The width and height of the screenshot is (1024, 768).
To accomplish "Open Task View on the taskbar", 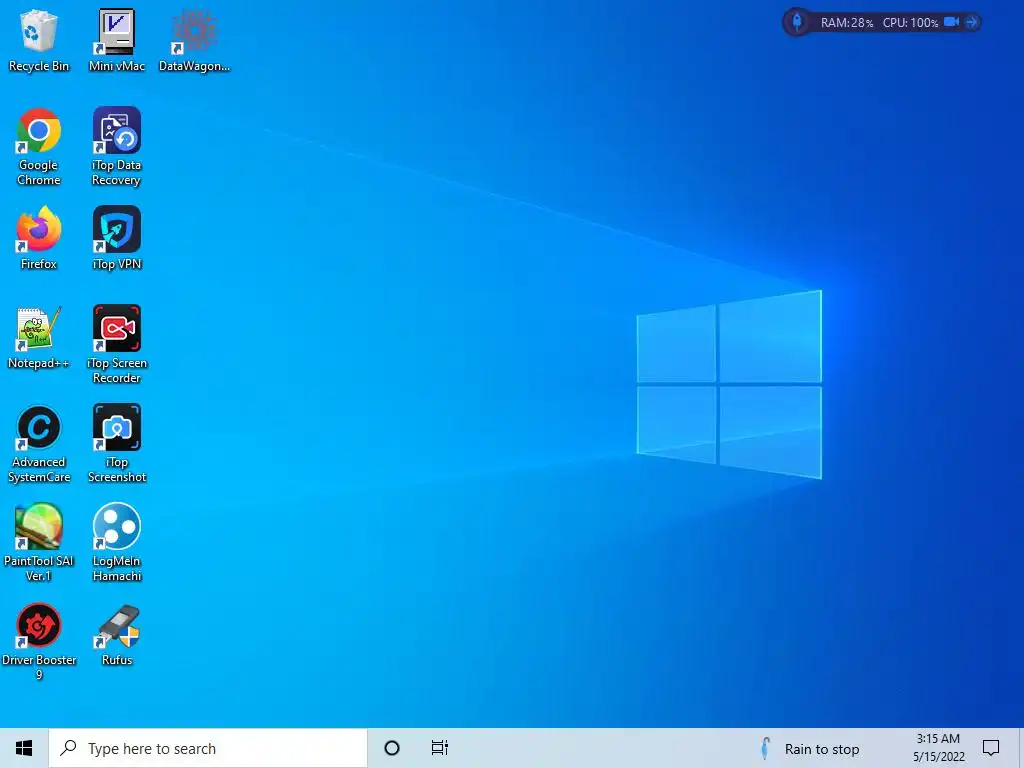I will click(440, 748).
